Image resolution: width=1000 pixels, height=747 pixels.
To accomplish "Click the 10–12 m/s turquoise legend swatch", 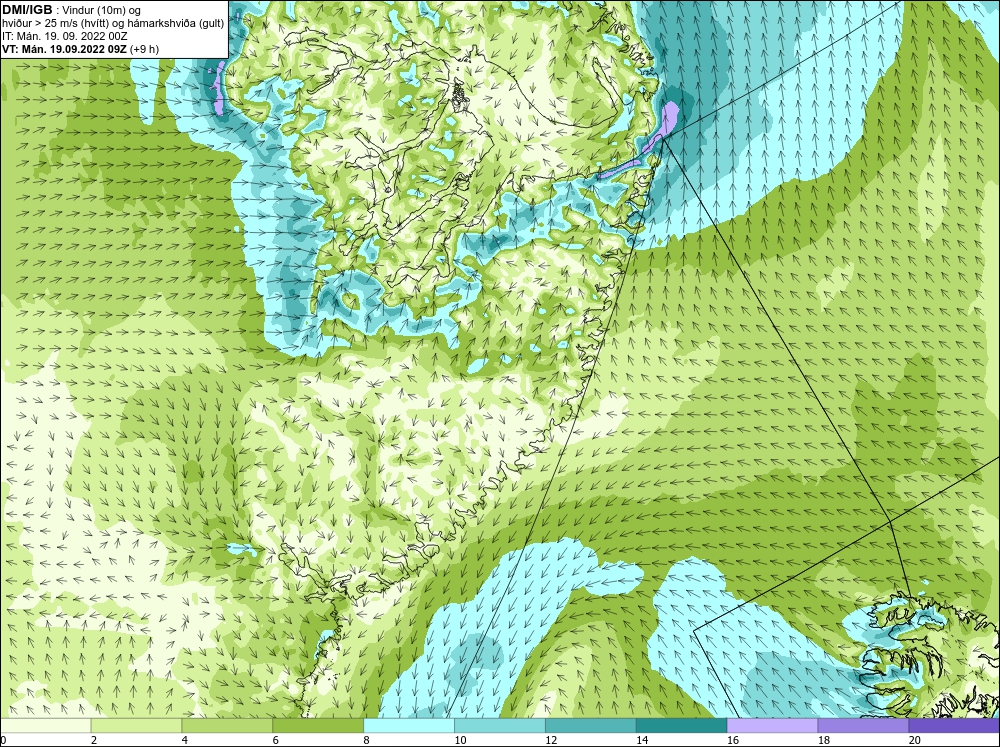I will [x=499, y=725].
